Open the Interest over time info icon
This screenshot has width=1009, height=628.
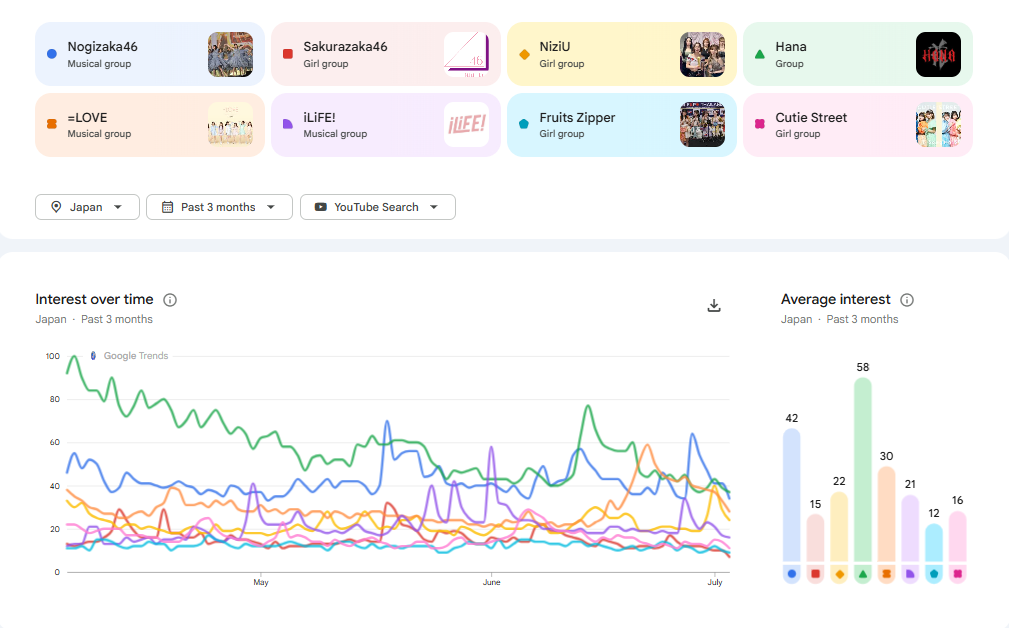tap(170, 300)
